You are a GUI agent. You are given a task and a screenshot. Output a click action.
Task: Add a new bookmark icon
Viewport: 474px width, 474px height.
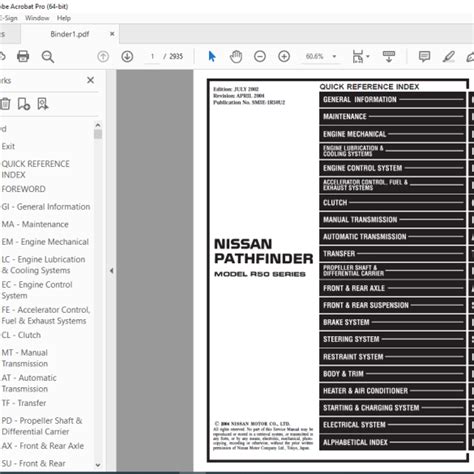(24, 104)
